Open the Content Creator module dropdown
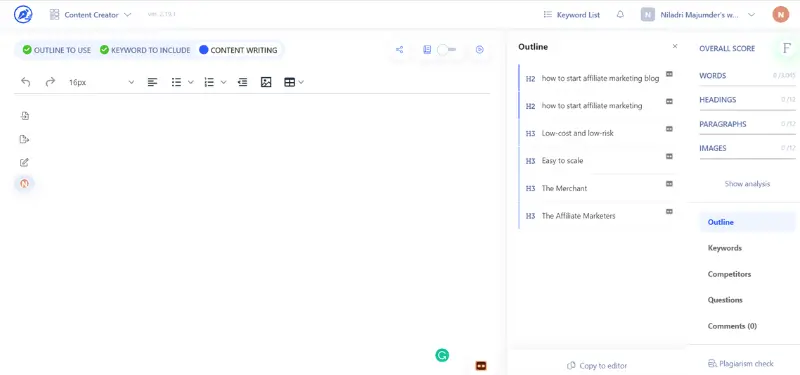This screenshot has width=800, height=375. coord(90,15)
